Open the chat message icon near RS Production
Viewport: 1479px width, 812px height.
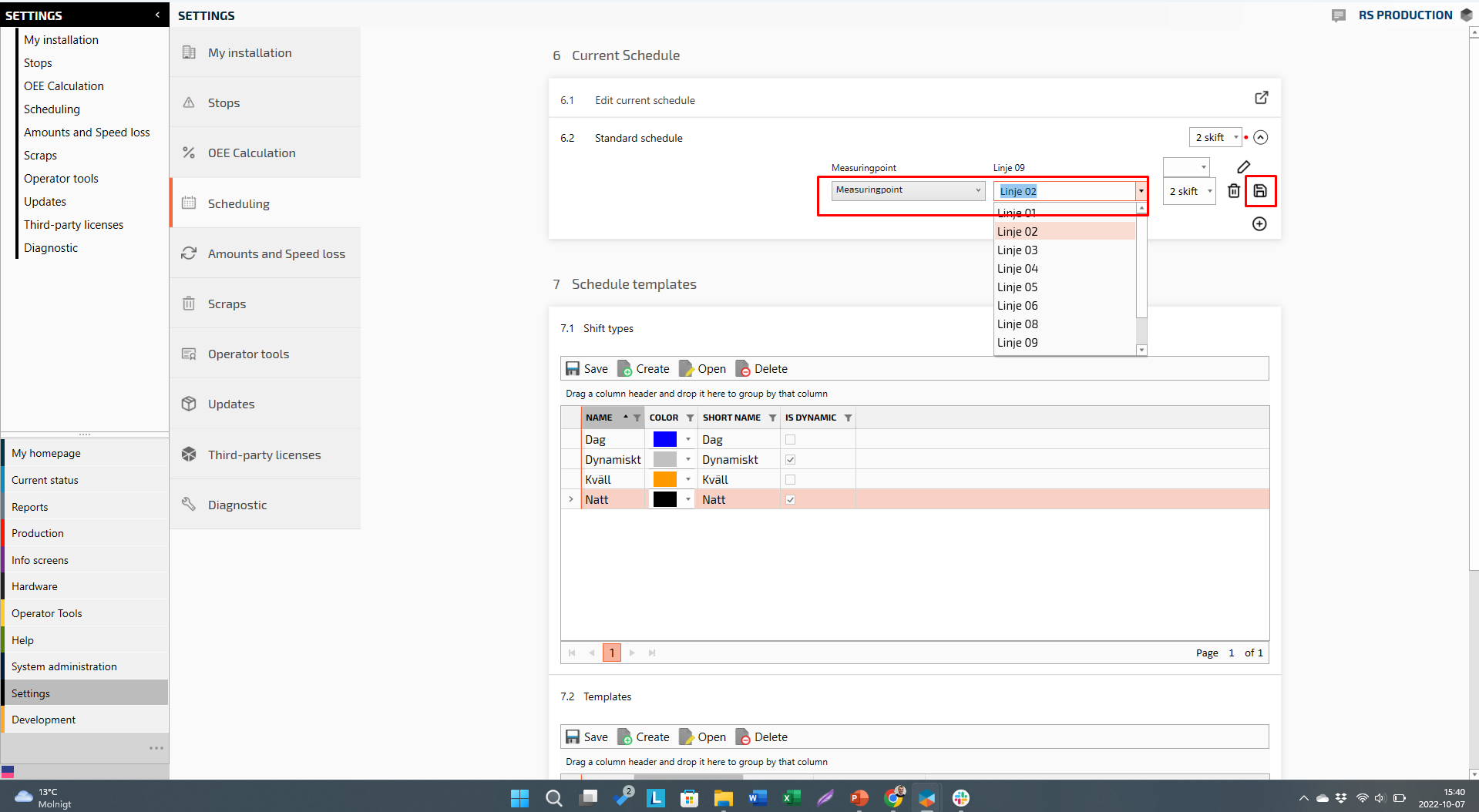pos(1339,15)
